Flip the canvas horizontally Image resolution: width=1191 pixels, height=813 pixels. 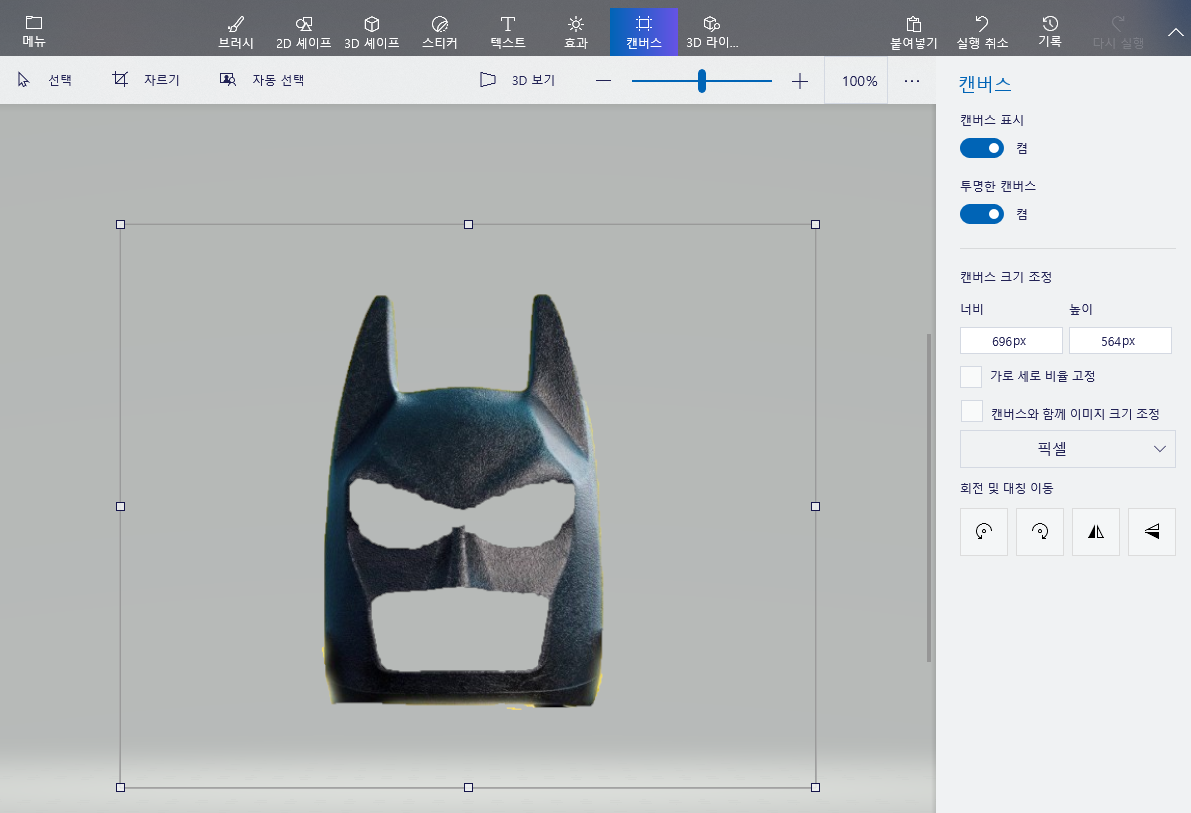(x=1095, y=532)
